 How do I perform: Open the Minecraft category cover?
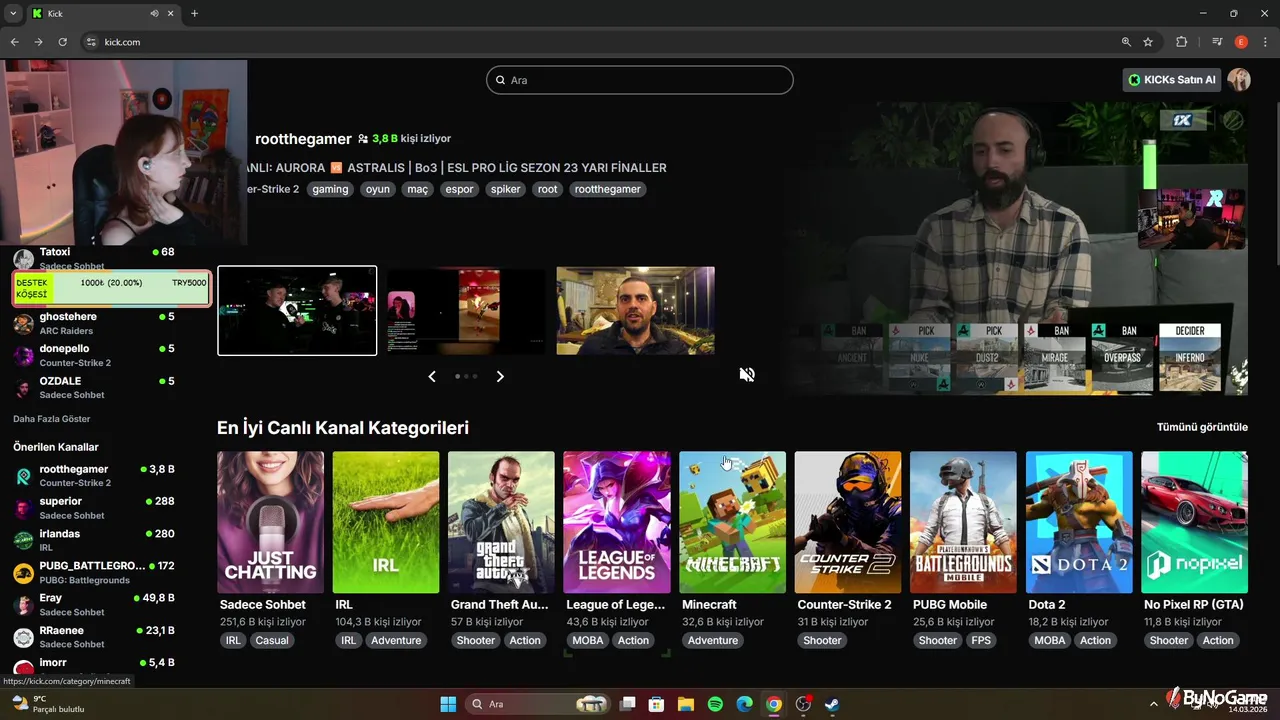[732, 522]
